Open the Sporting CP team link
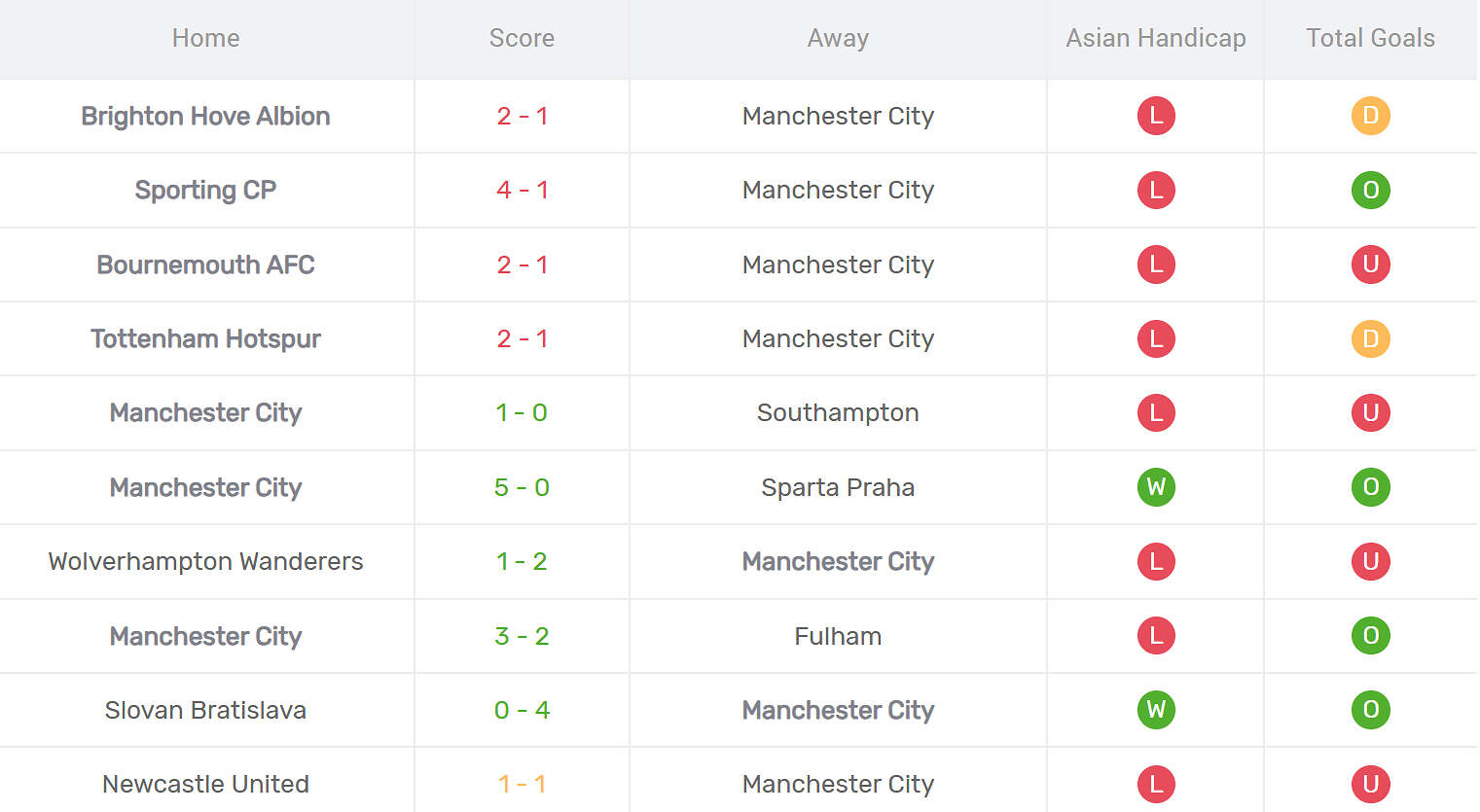 coord(205,190)
